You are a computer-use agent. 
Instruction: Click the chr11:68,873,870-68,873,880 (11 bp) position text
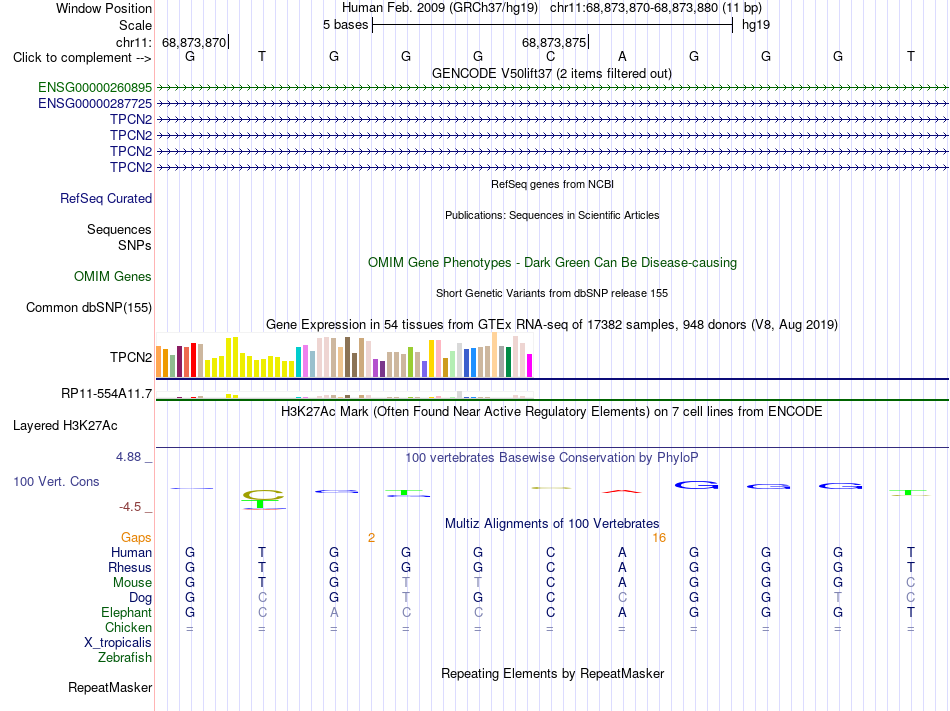point(656,8)
